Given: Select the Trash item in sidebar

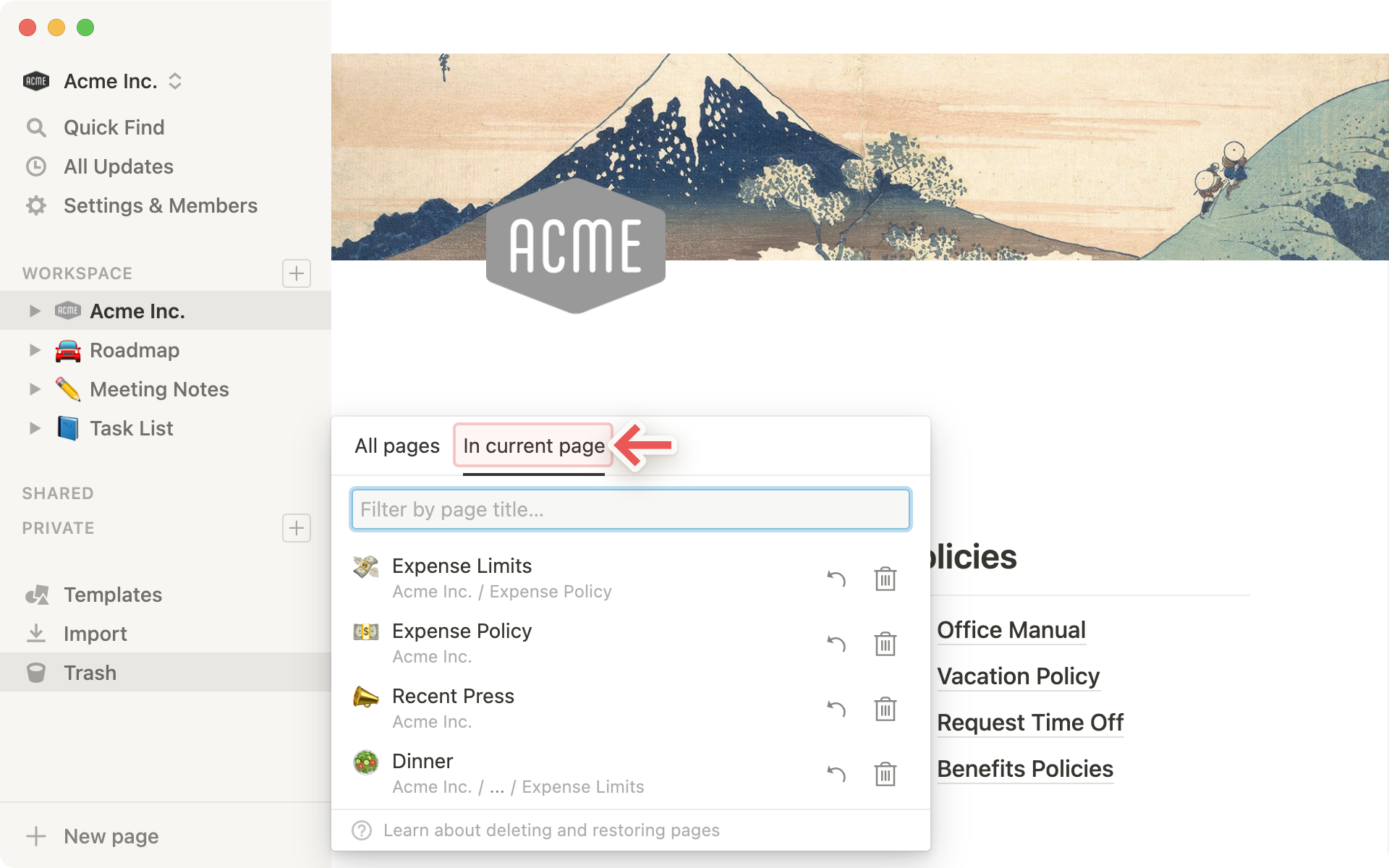Looking at the screenshot, I should pyautogui.click(x=89, y=672).
